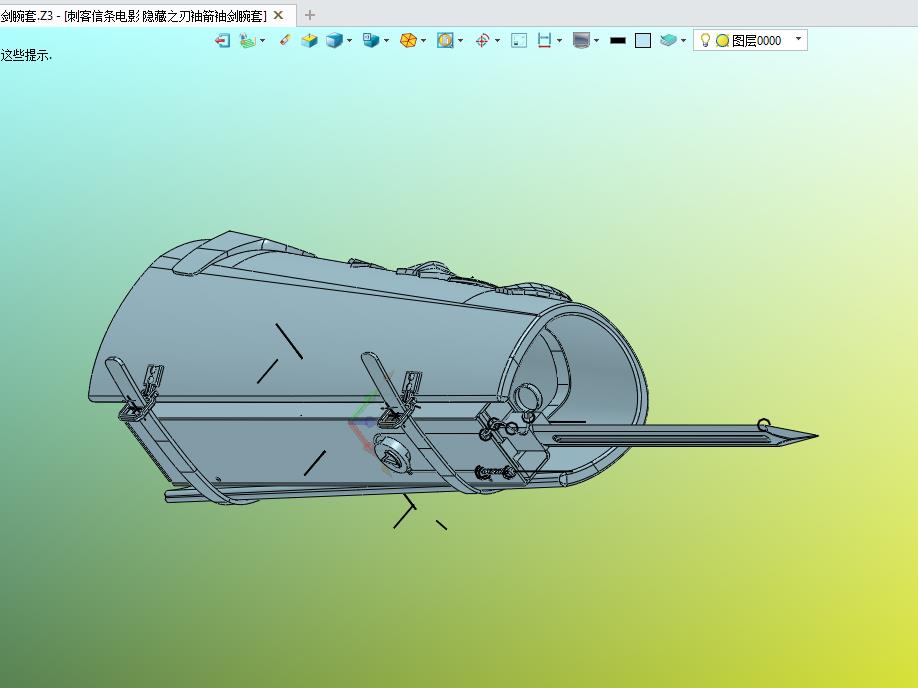Open the 图层0000 layer dropdown
918x688 pixels.
pos(798,40)
